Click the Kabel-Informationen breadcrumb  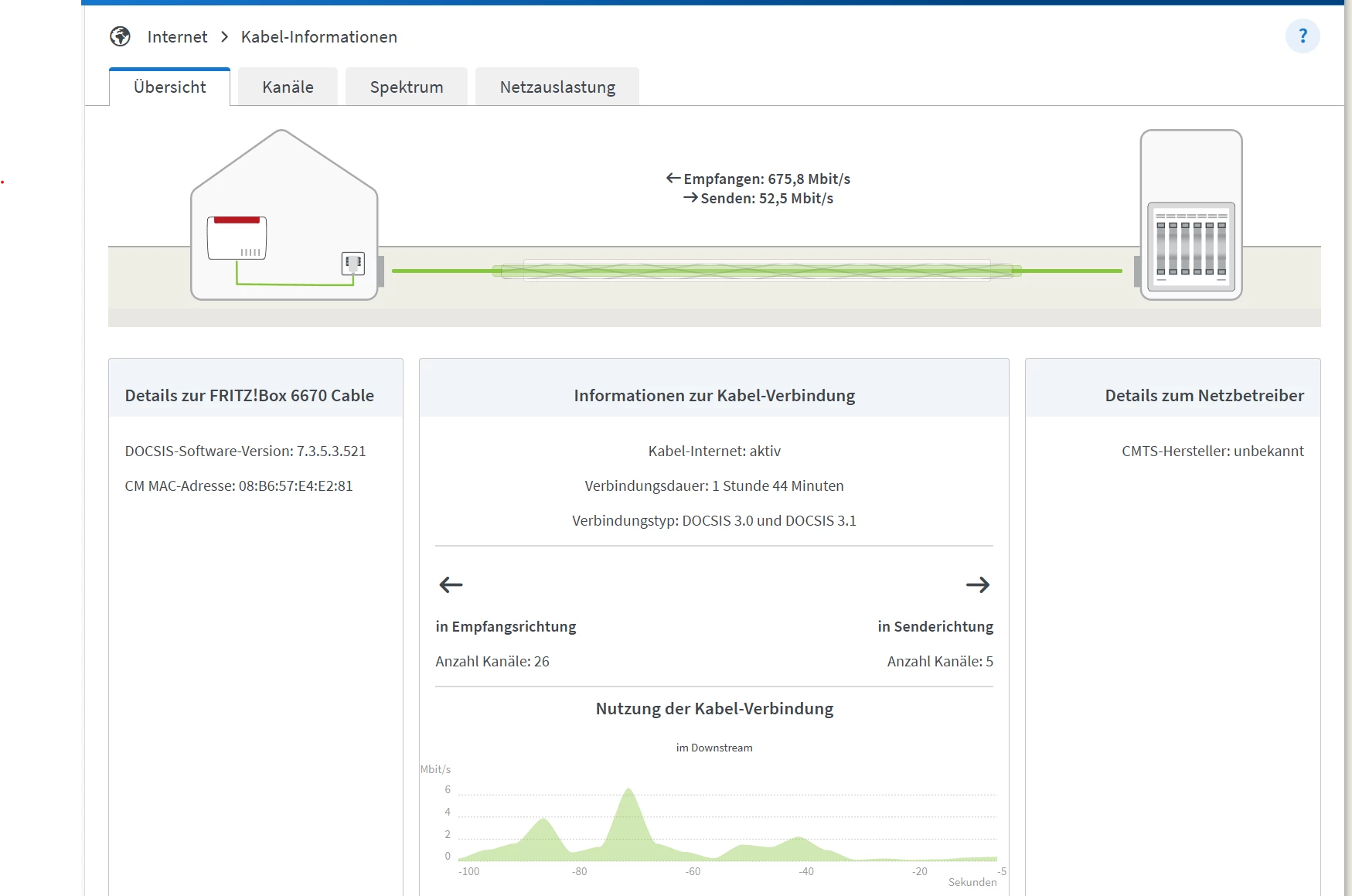(x=319, y=36)
